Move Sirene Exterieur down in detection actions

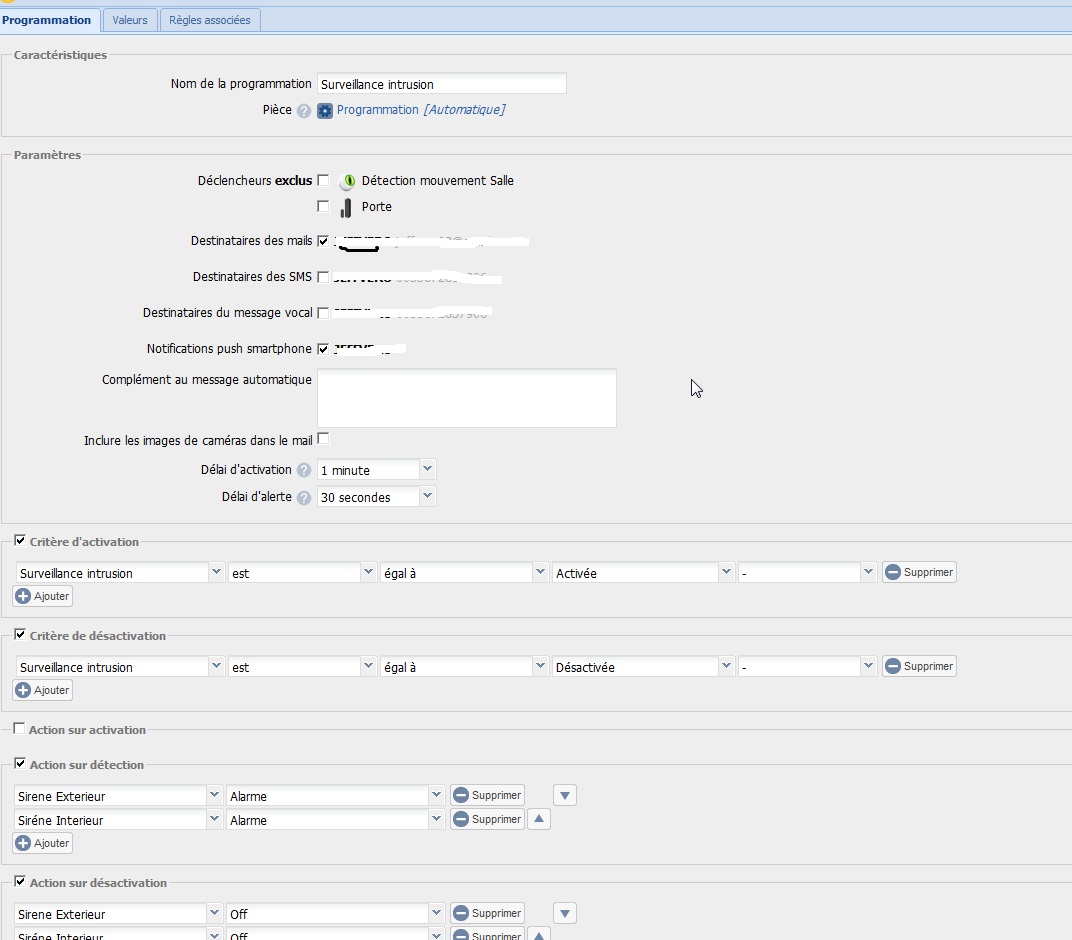pos(565,796)
